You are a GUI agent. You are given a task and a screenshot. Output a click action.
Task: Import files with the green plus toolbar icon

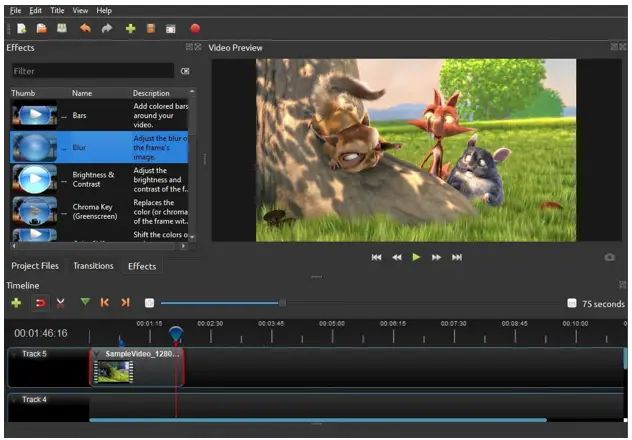130,29
